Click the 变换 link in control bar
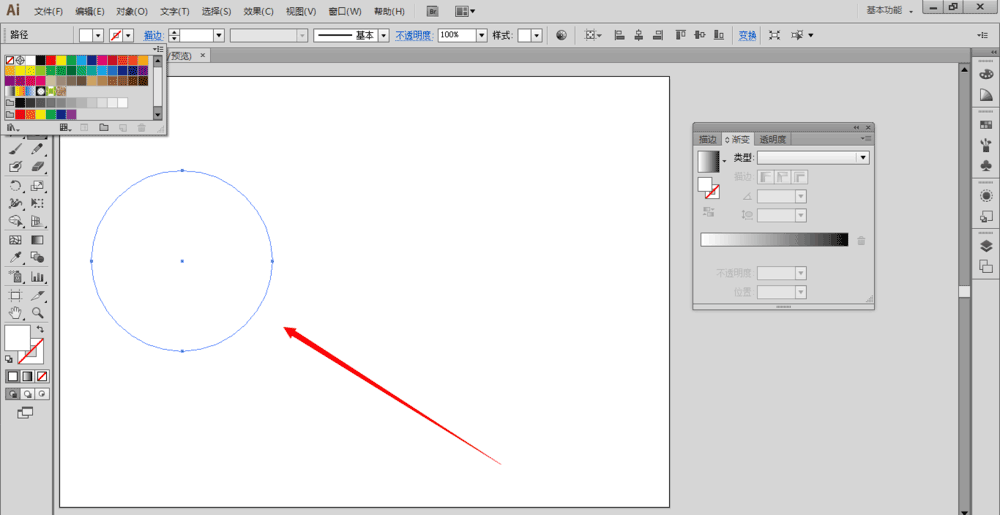 point(747,35)
